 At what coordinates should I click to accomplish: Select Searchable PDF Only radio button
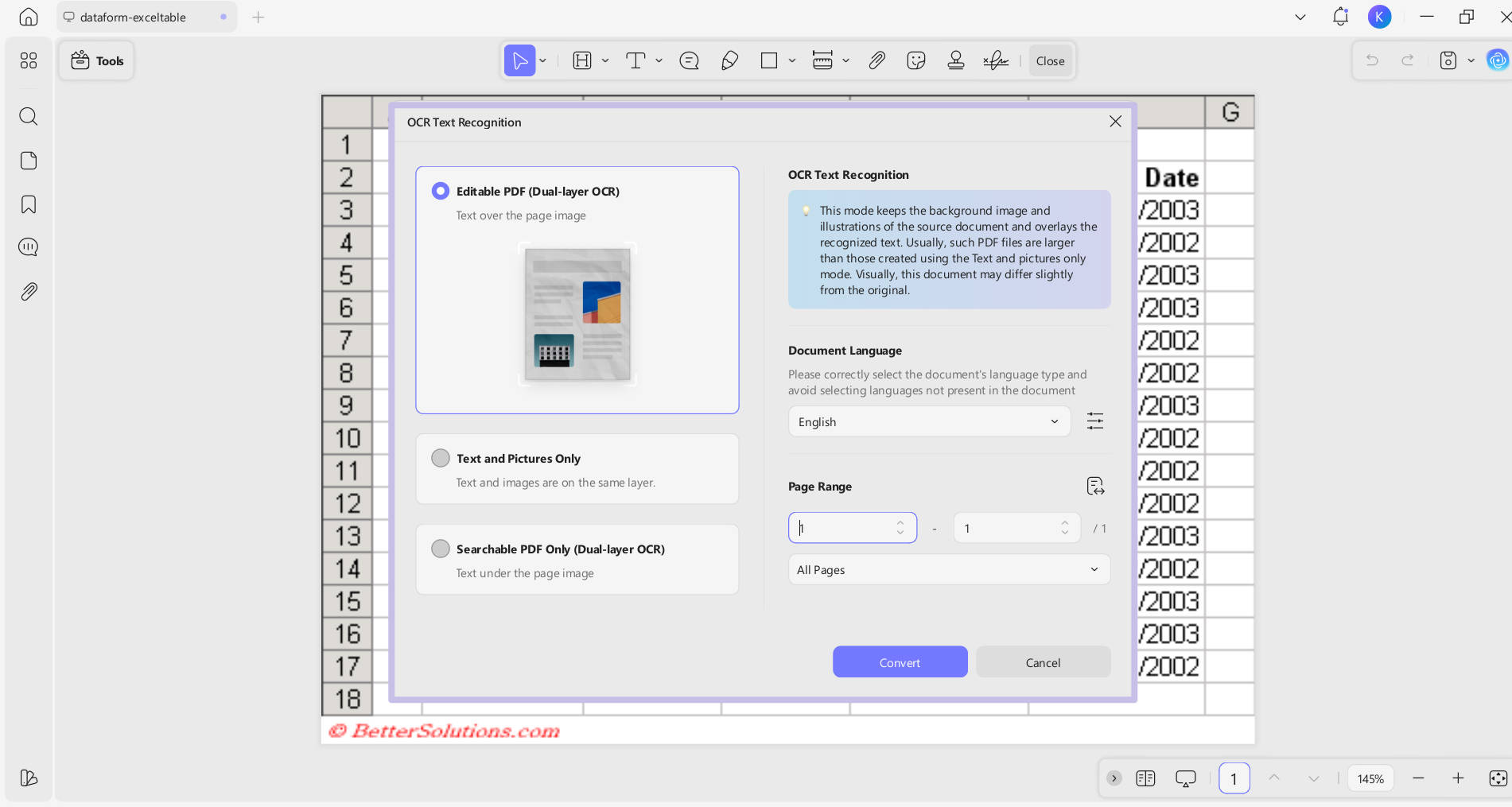440,549
